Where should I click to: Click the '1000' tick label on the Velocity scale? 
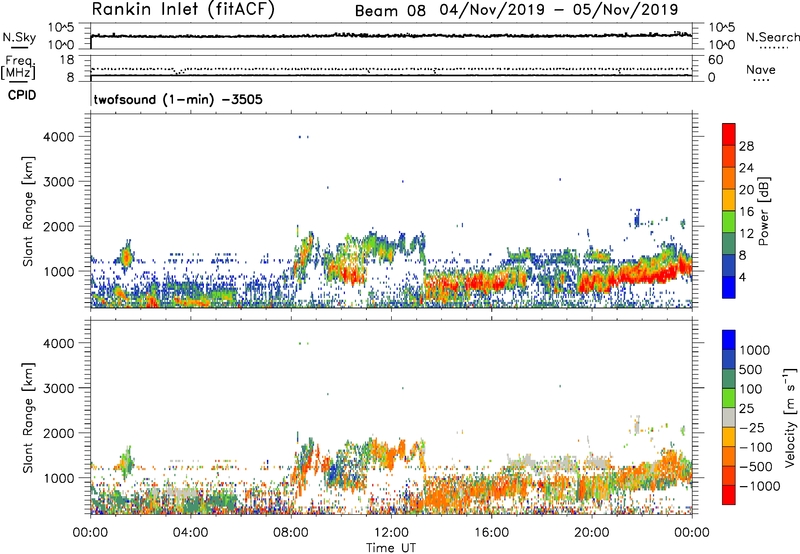(755, 350)
